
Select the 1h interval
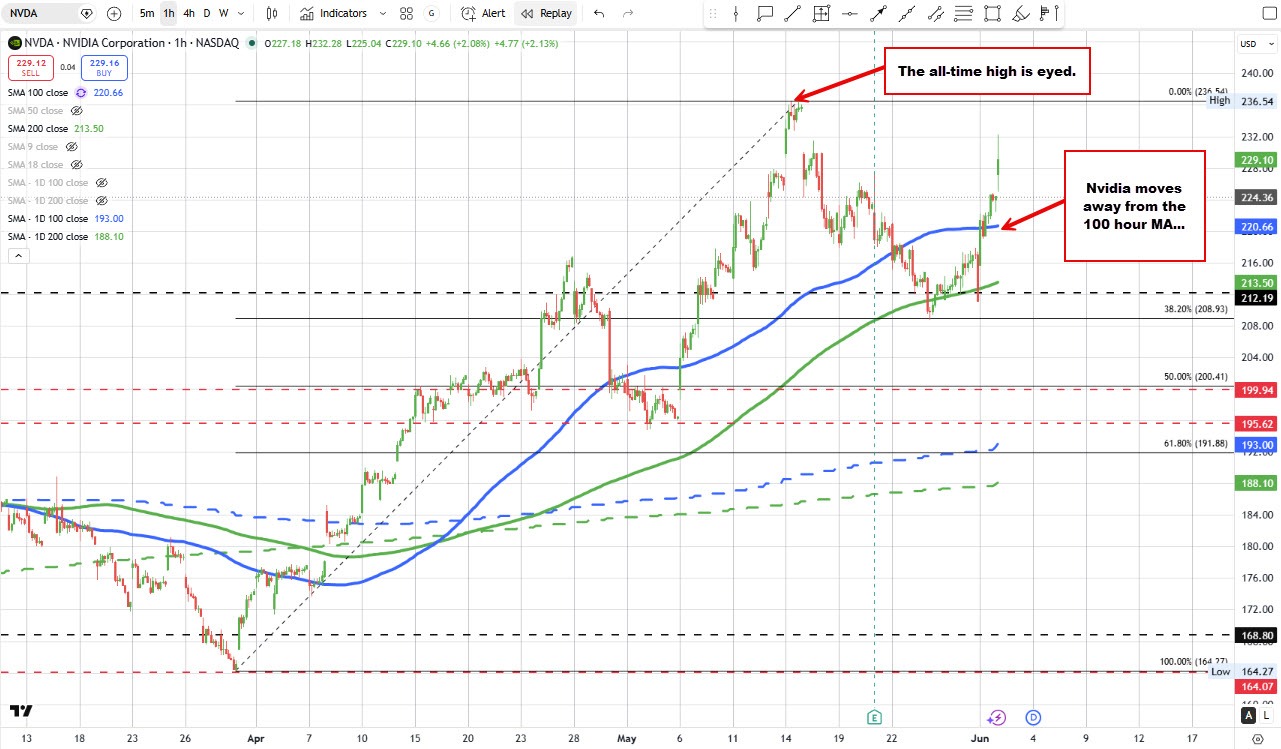[169, 14]
